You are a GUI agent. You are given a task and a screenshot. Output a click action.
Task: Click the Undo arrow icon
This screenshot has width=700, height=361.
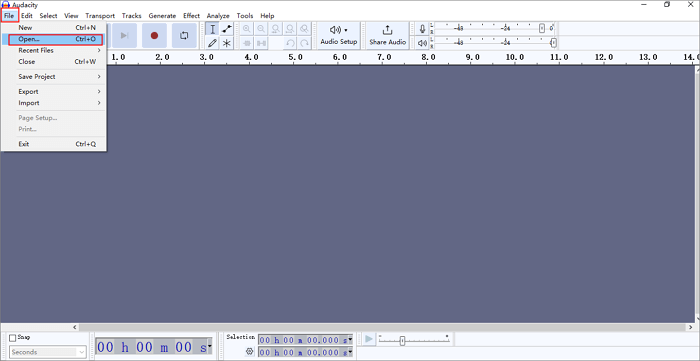pos(290,43)
